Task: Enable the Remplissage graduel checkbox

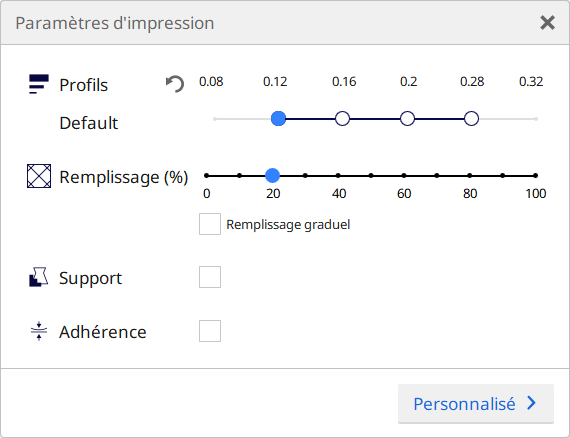Action: pyautogui.click(x=210, y=224)
